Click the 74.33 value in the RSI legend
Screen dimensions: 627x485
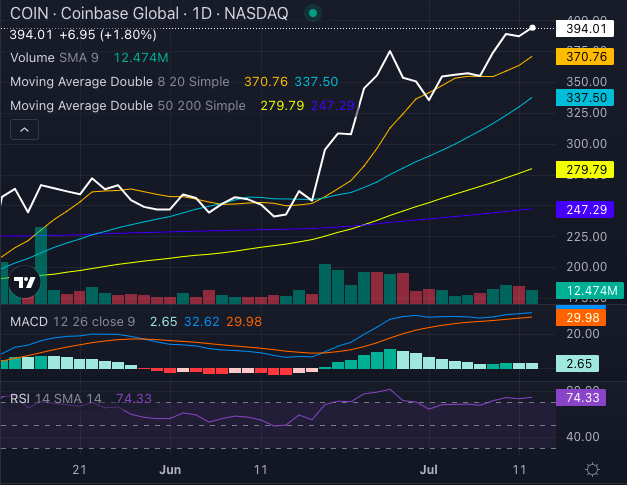point(134,399)
